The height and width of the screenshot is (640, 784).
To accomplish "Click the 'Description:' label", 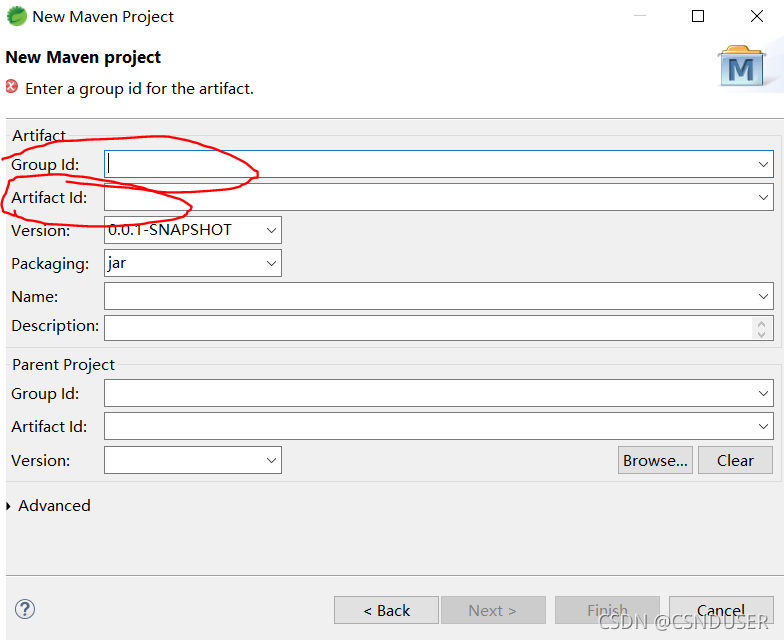I will 55,326.
